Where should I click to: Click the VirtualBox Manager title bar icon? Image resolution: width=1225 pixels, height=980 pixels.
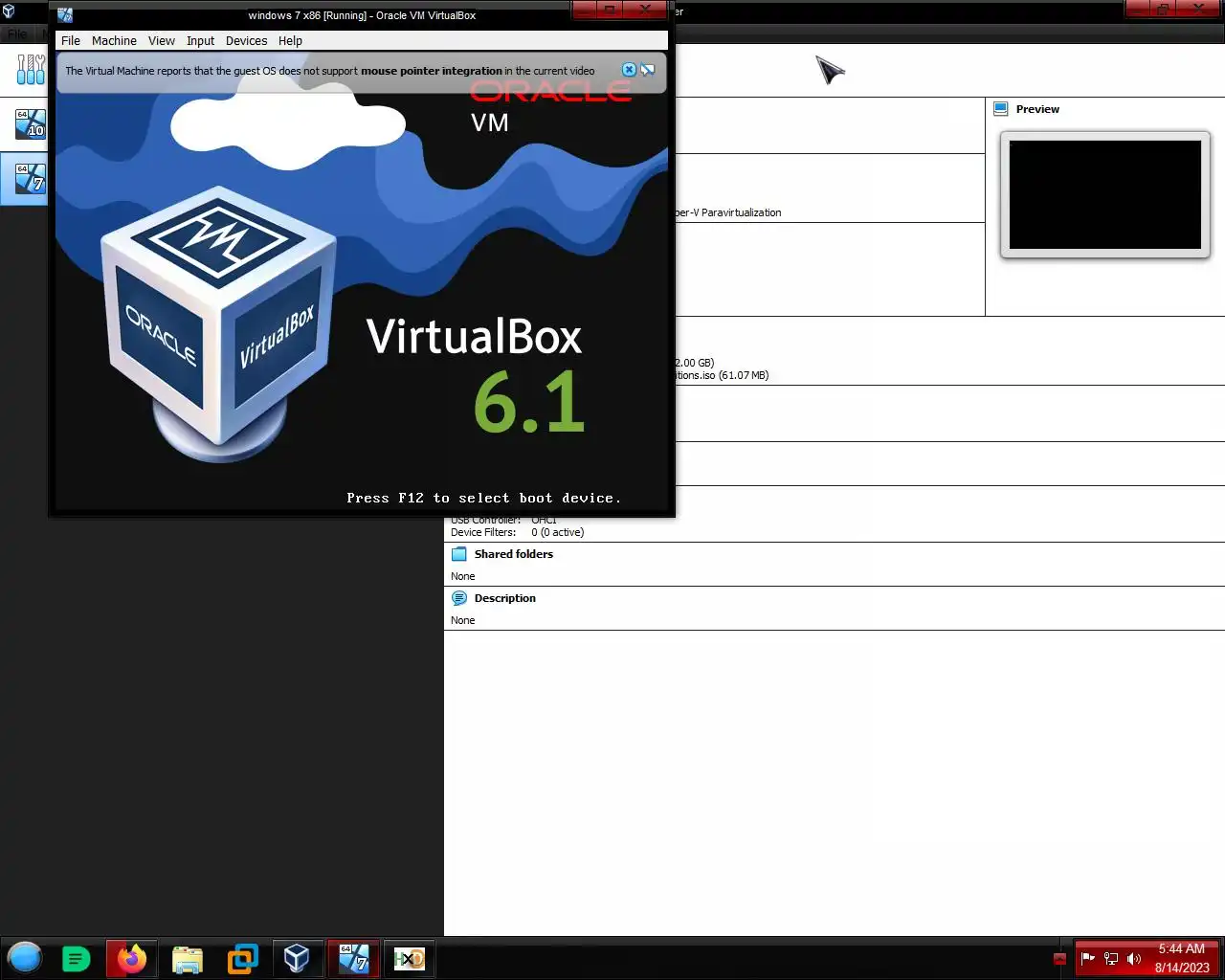pos(9,11)
